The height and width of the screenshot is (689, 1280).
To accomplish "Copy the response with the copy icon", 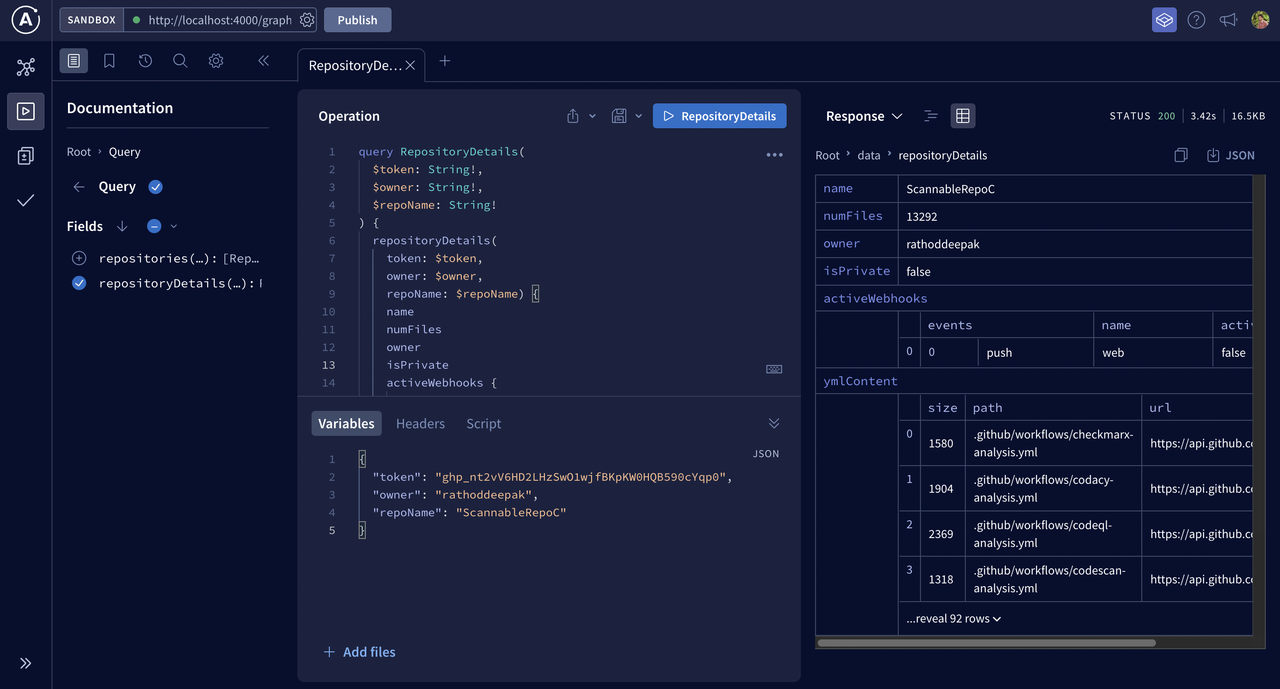I will click(x=1181, y=155).
